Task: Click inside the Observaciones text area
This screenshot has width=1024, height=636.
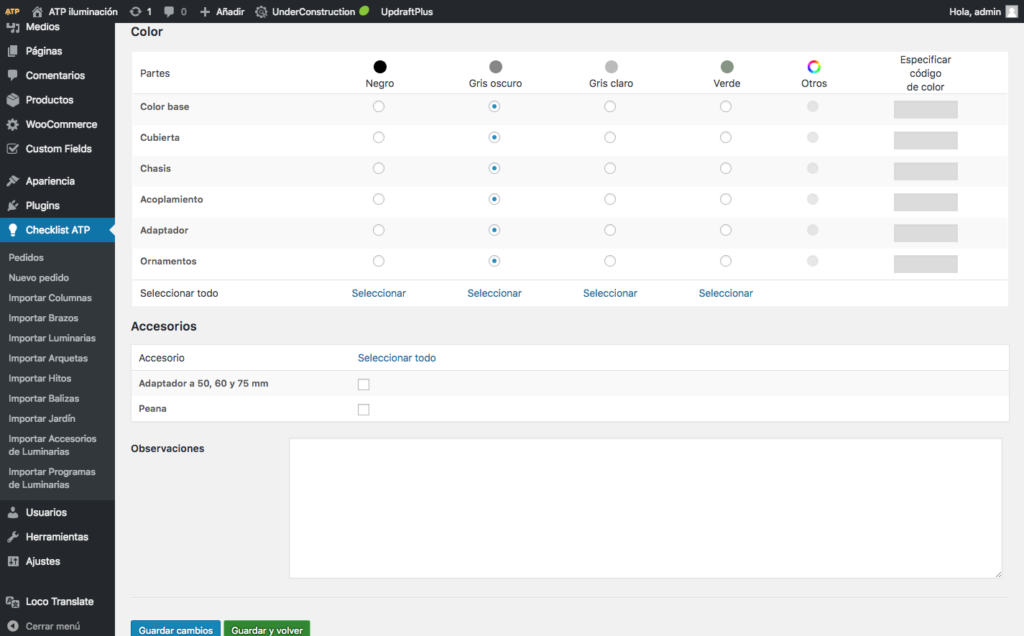Action: pyautogui.click(x=645, y=508)
